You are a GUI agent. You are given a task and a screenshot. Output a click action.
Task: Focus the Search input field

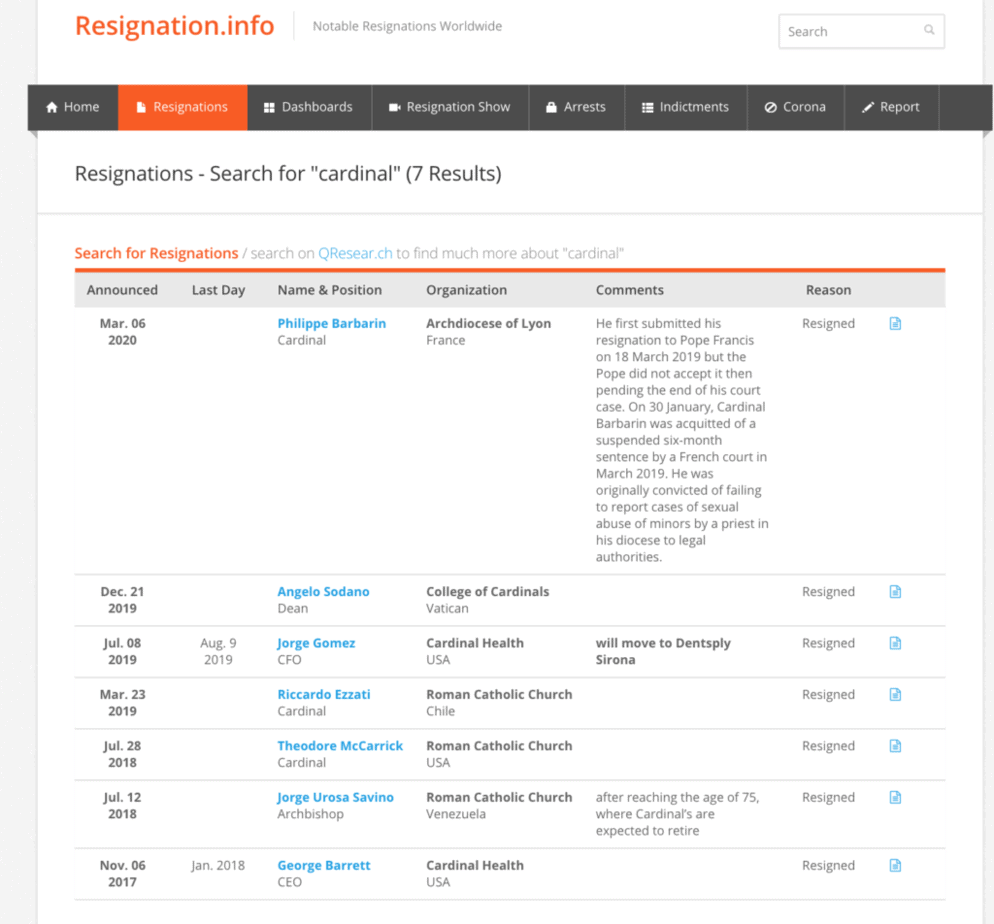coord(850,32)
